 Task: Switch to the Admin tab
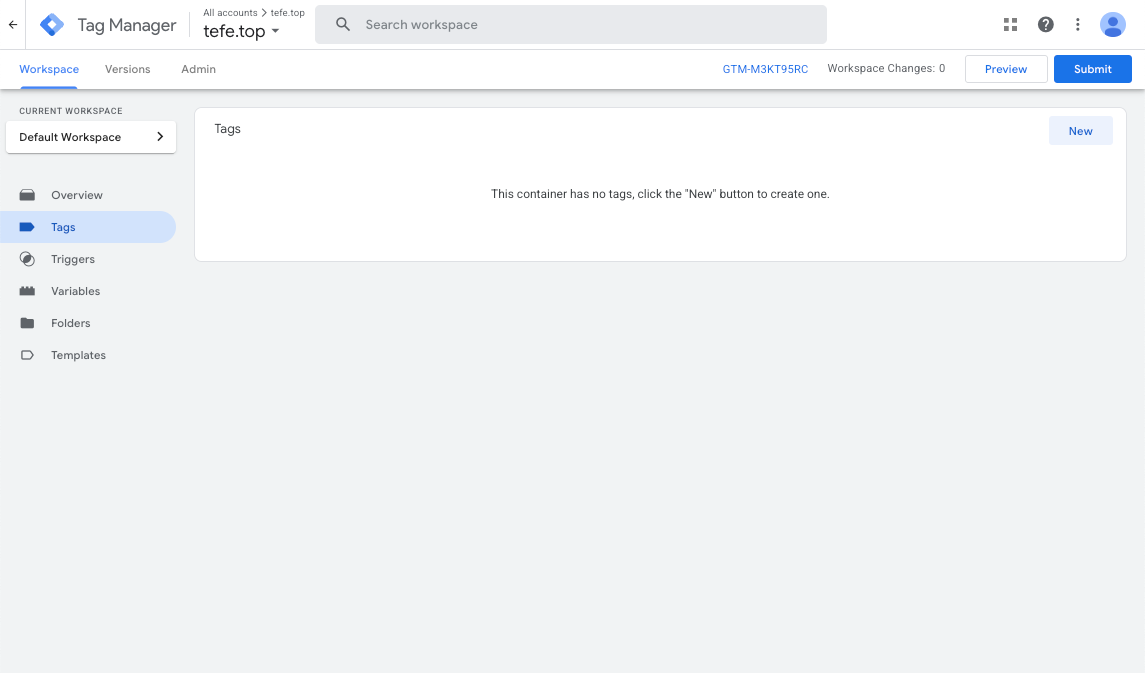[198, 69]
